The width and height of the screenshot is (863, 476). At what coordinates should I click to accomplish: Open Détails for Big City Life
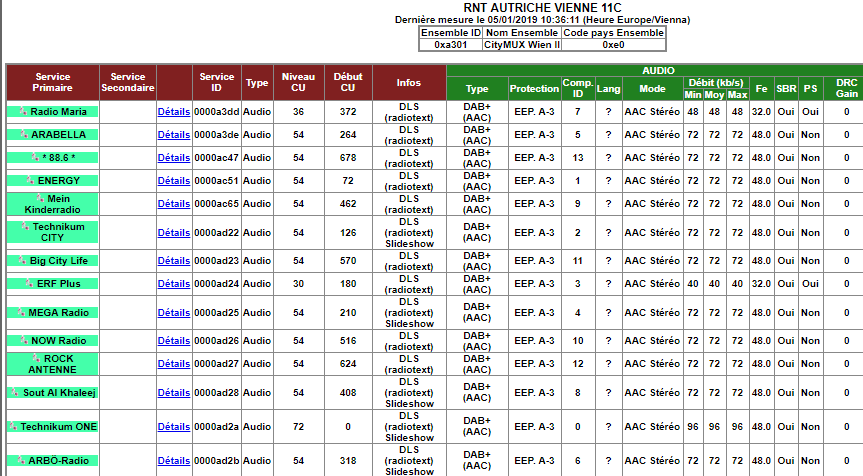[x=174, y=261]
